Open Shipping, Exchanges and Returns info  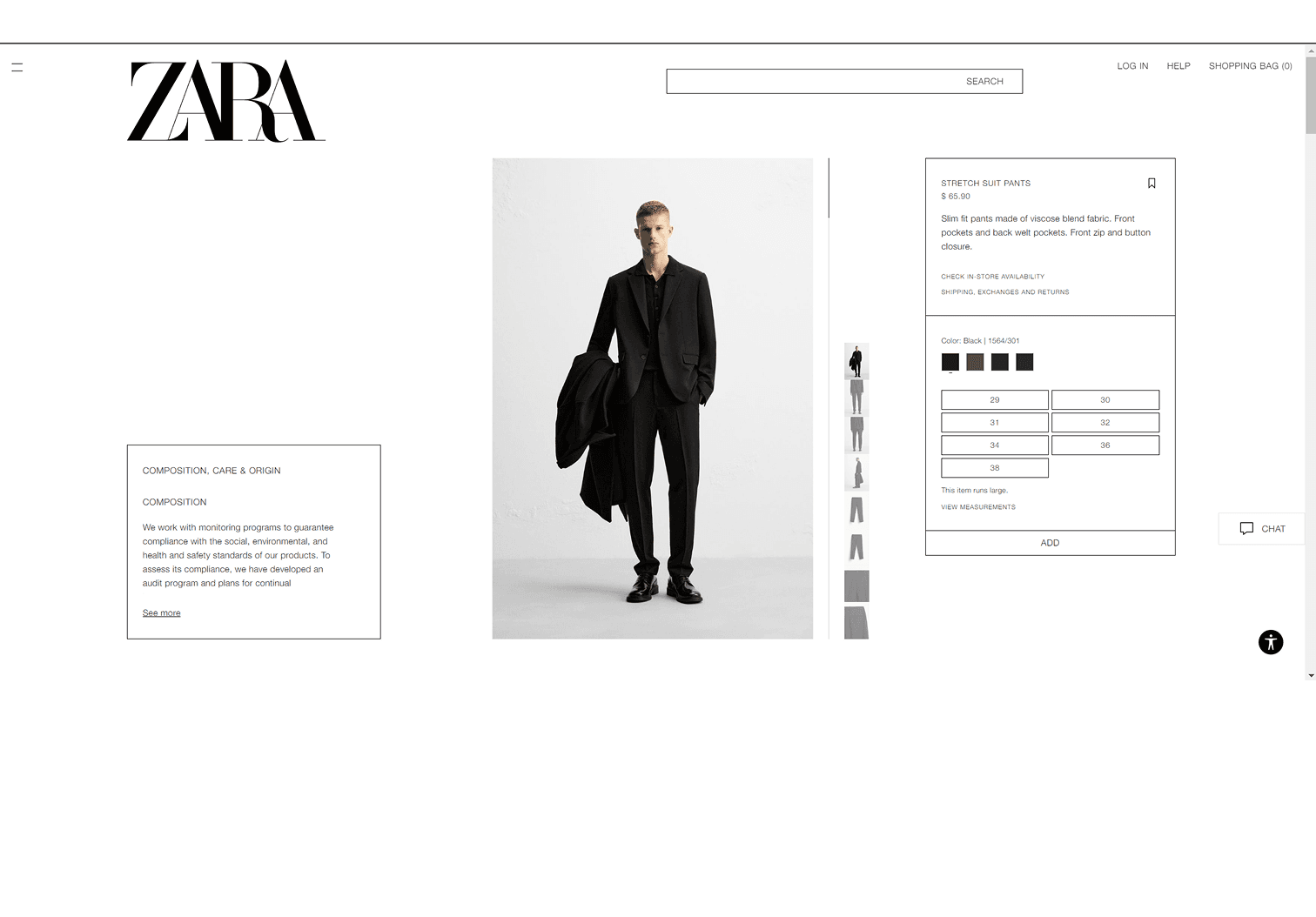pos(1005,292)
